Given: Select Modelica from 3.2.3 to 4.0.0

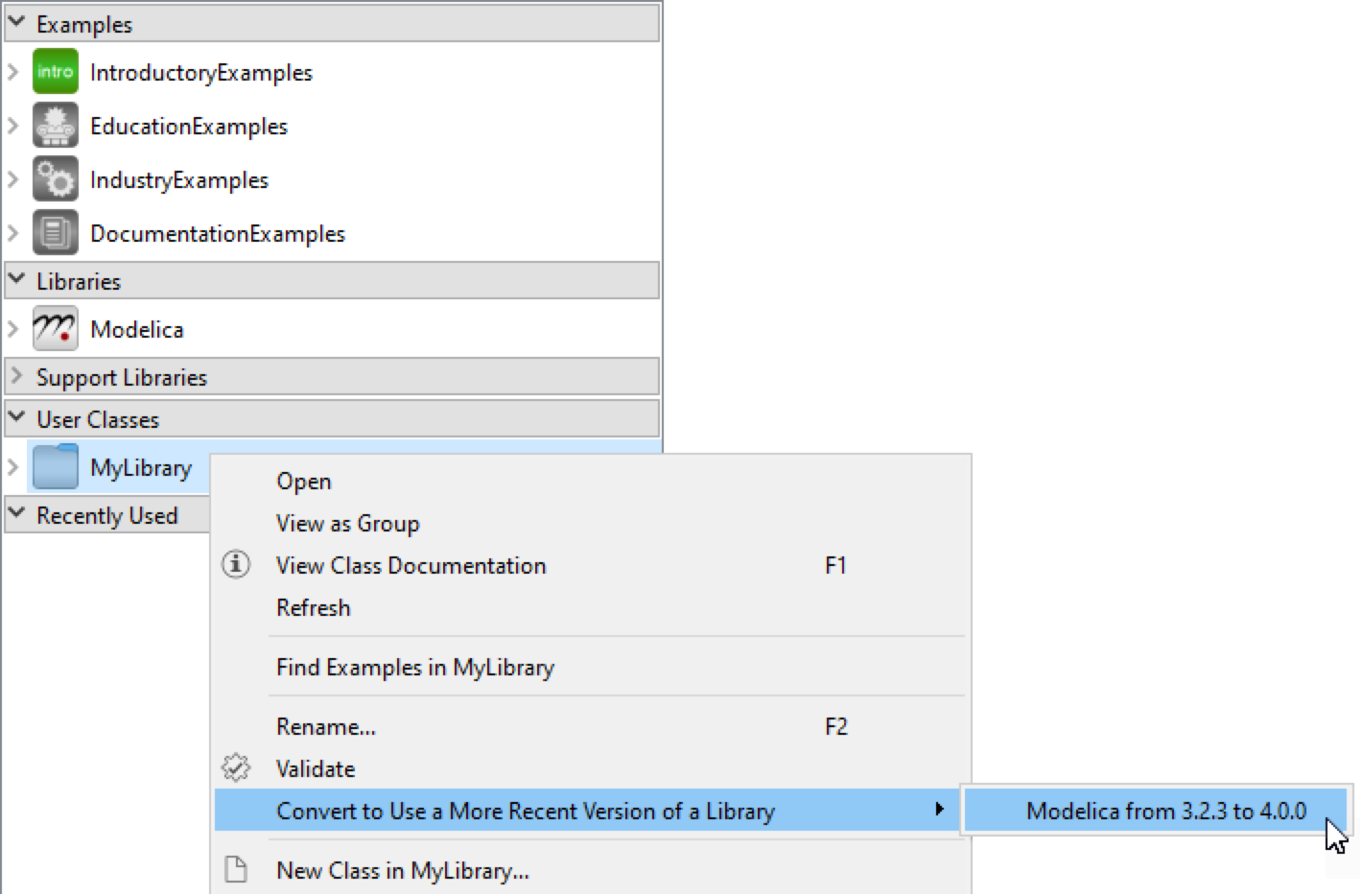Looking at the screenshot, I should (x=1165, y=812).
